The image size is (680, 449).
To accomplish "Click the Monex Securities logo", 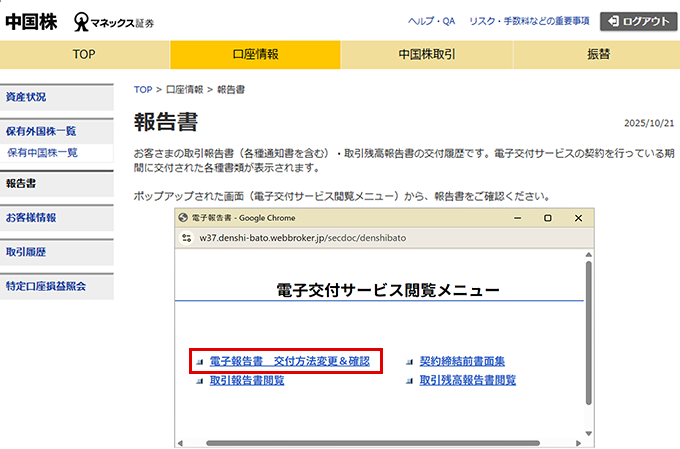I will click(x=114, y=22).
